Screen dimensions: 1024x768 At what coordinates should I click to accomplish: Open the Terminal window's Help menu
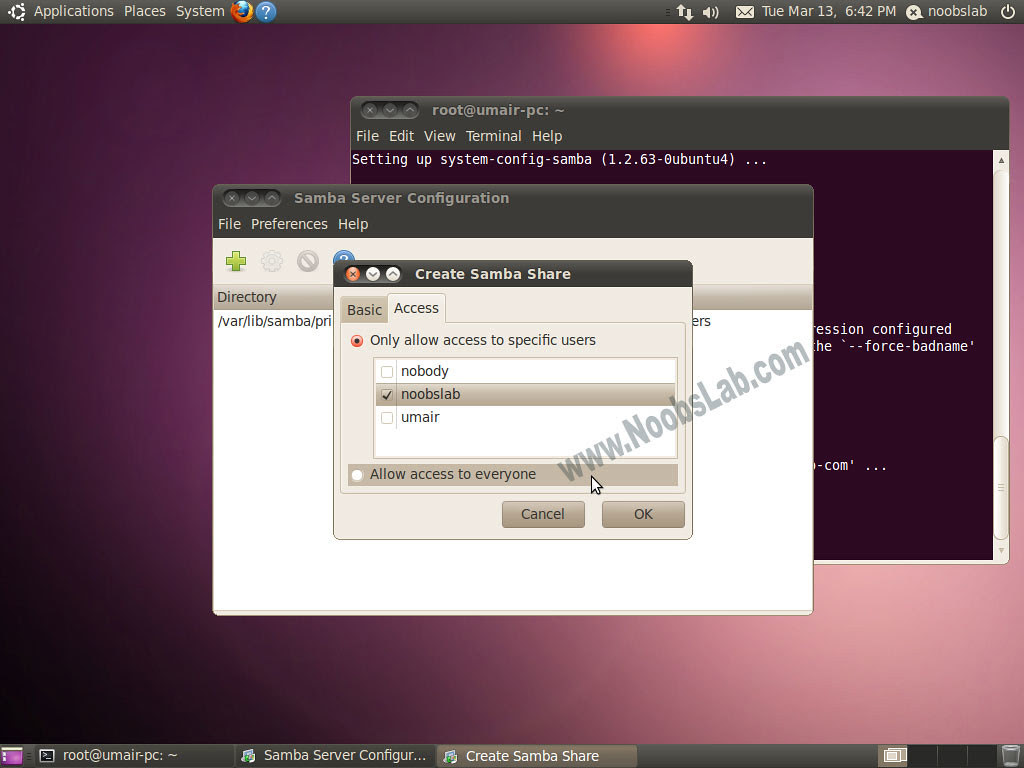(547, 136)
